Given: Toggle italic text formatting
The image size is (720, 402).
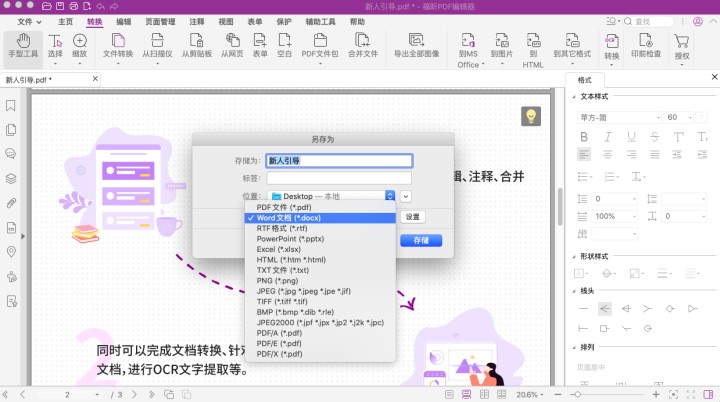Looking at the screenshot, I should click(605, 135).
